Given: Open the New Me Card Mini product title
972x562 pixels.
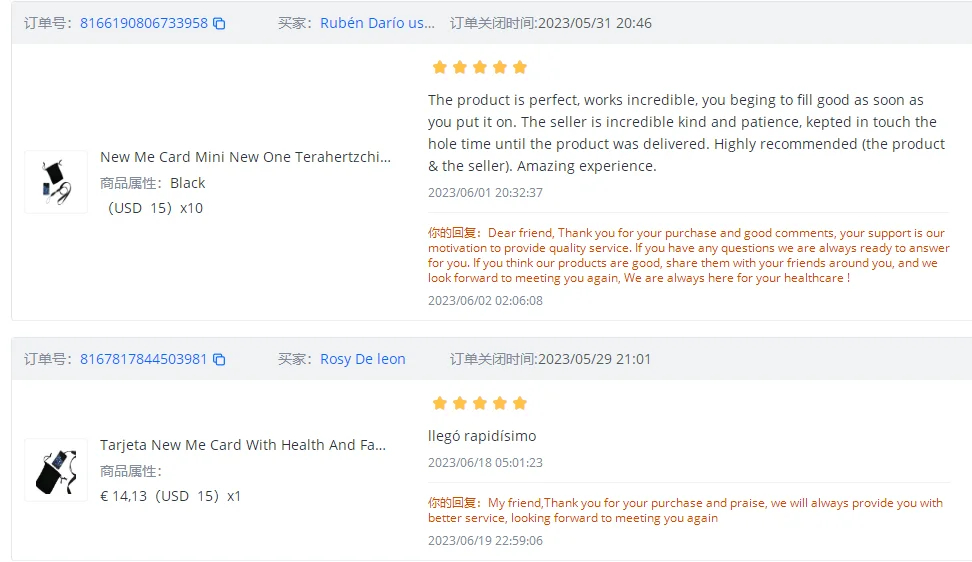Looking at the screenshot, I should point(245,157).
